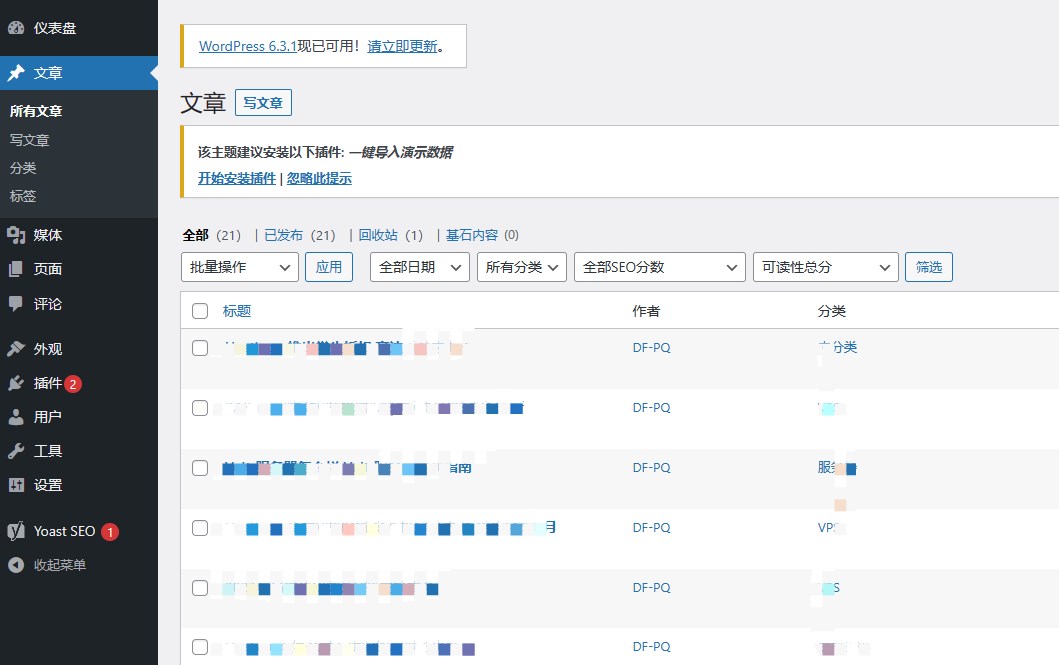Click the Tools wrench icon

coord(16,451)
